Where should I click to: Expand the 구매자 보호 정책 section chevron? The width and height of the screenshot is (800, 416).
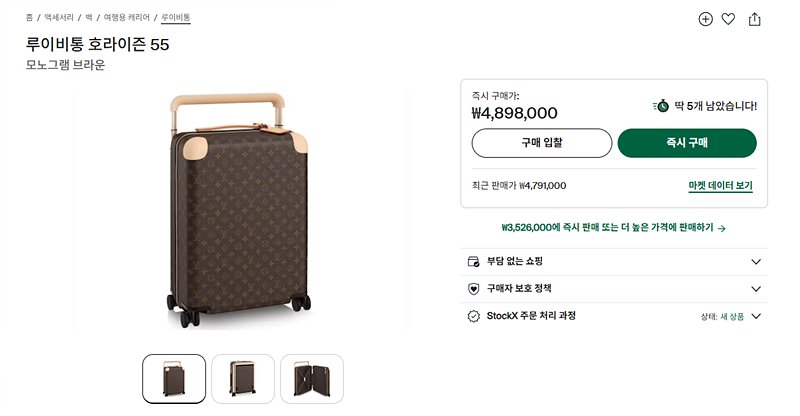click(x=756, y=289)
